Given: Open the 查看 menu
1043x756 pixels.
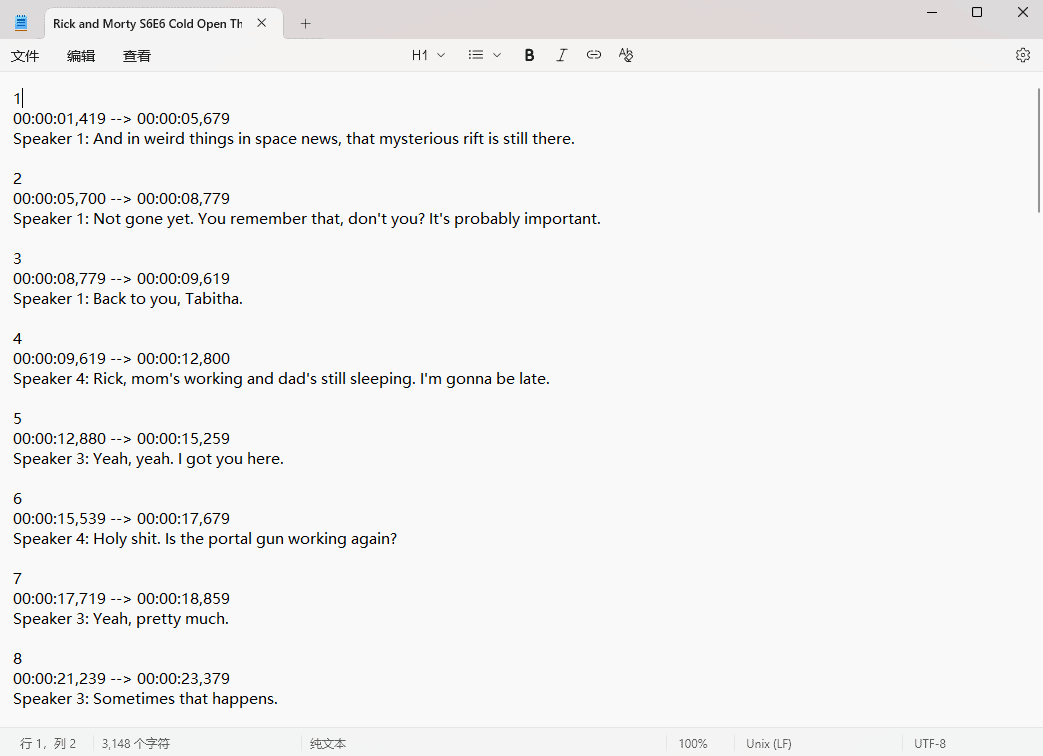Looking at the screenshot, I should [x=137, y=56].
